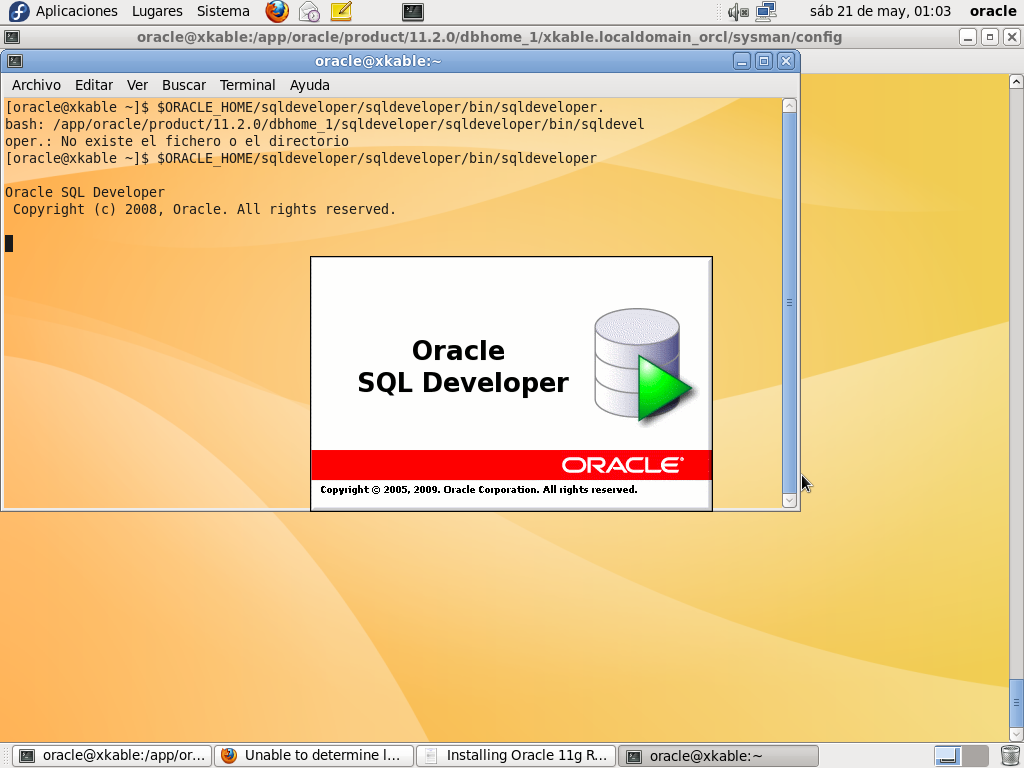Viewport: 1024px width, 768px height.
Task: Switch to Installing Oracle 11g taskbar item
Action: click(517, 756)
